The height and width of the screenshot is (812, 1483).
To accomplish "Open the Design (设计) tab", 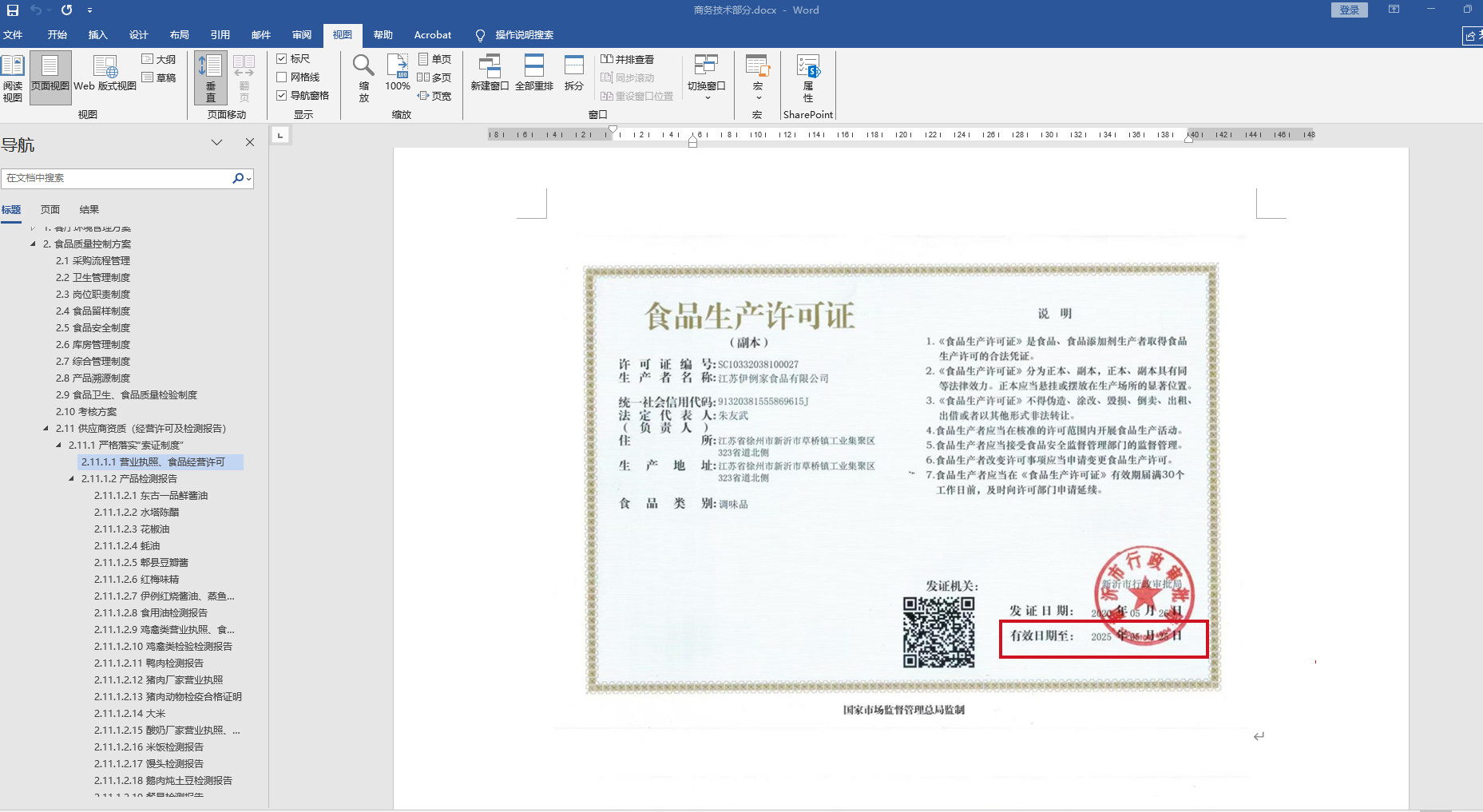I will [x=138, y=35].
